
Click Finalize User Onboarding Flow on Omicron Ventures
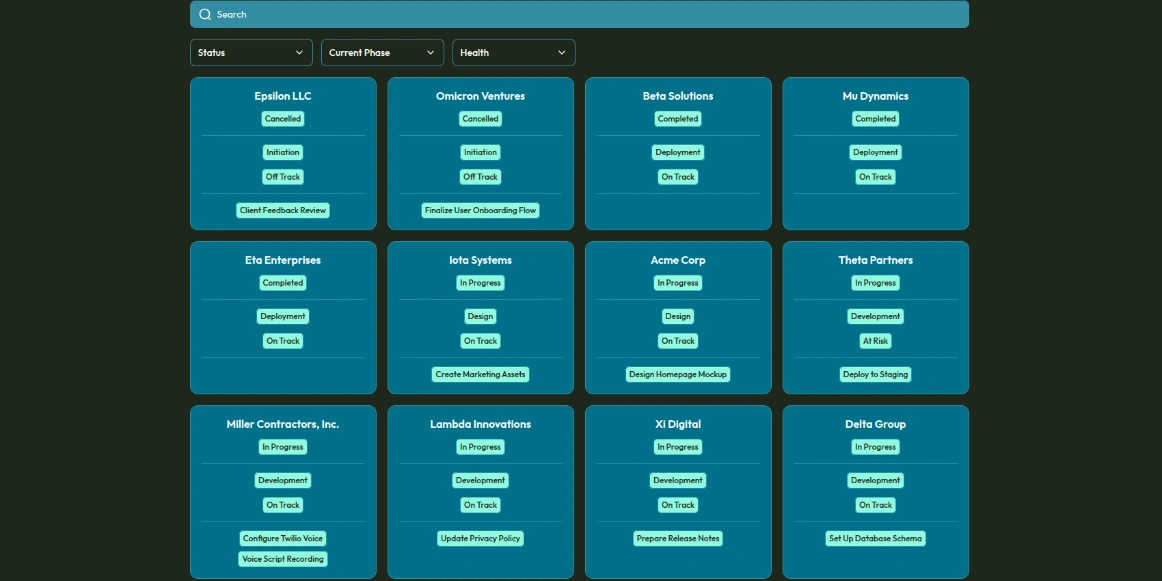(x=480, y=210)
